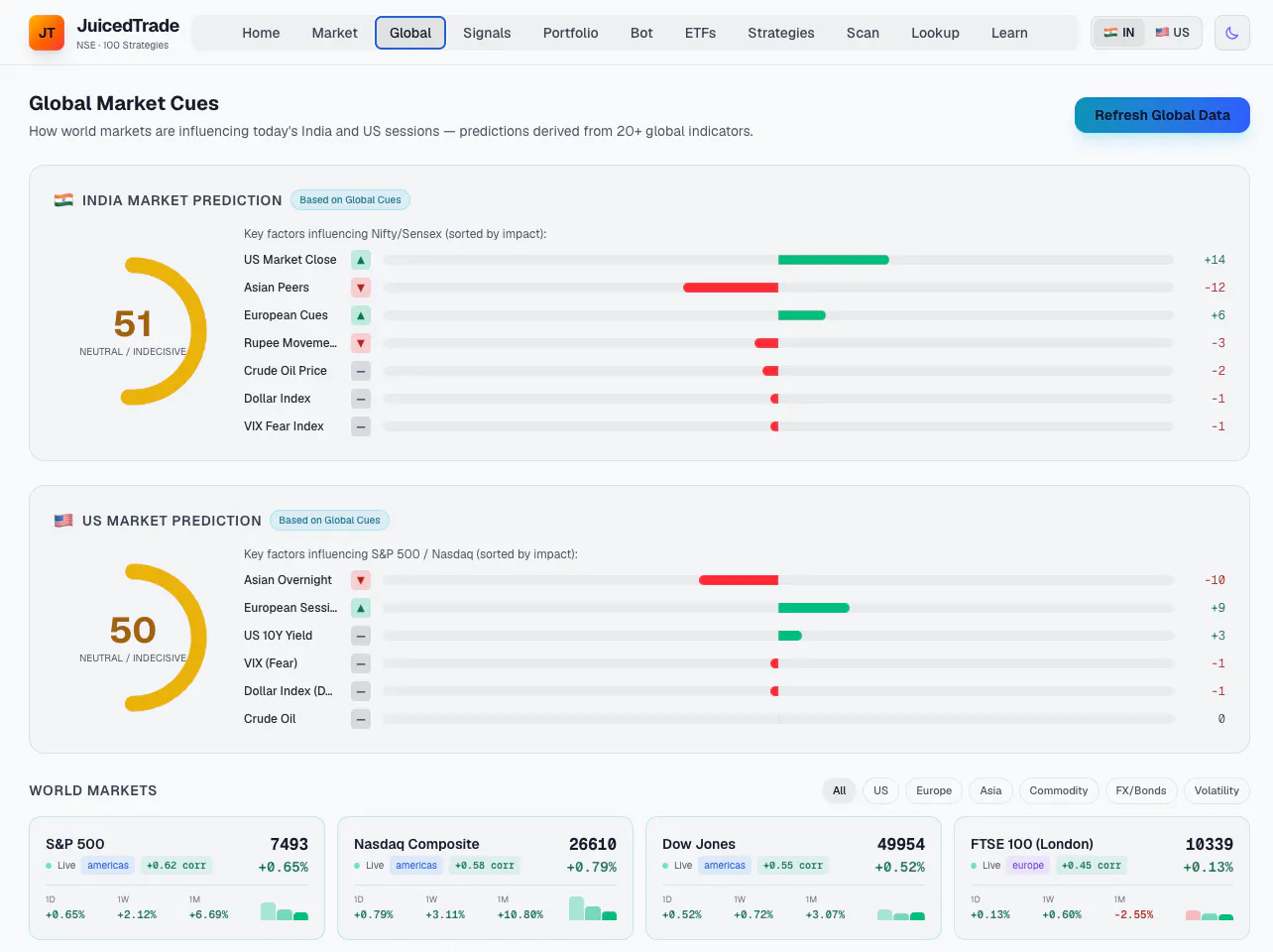Click the up arrow icon beside European Cues
The width and height of the screenshot is (1273, 952).
pyautogui.click(x=361, y=315)
